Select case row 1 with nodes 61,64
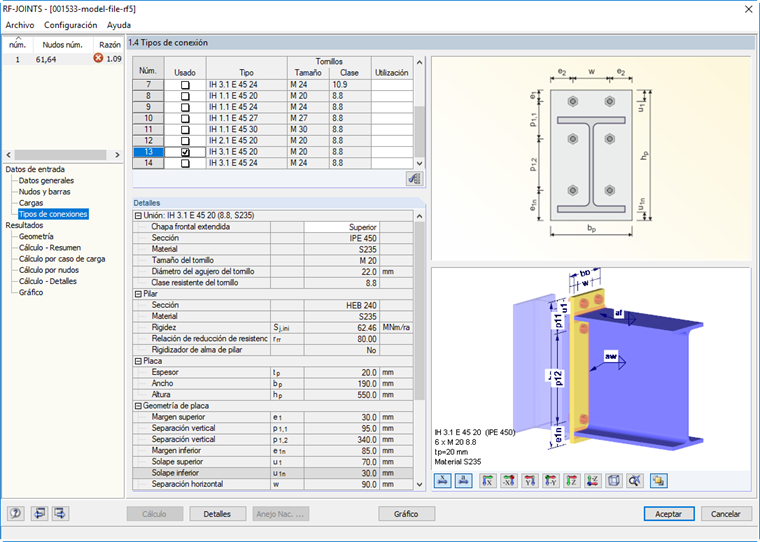Screen dimensions: 760x542 [x=63, y=59]
